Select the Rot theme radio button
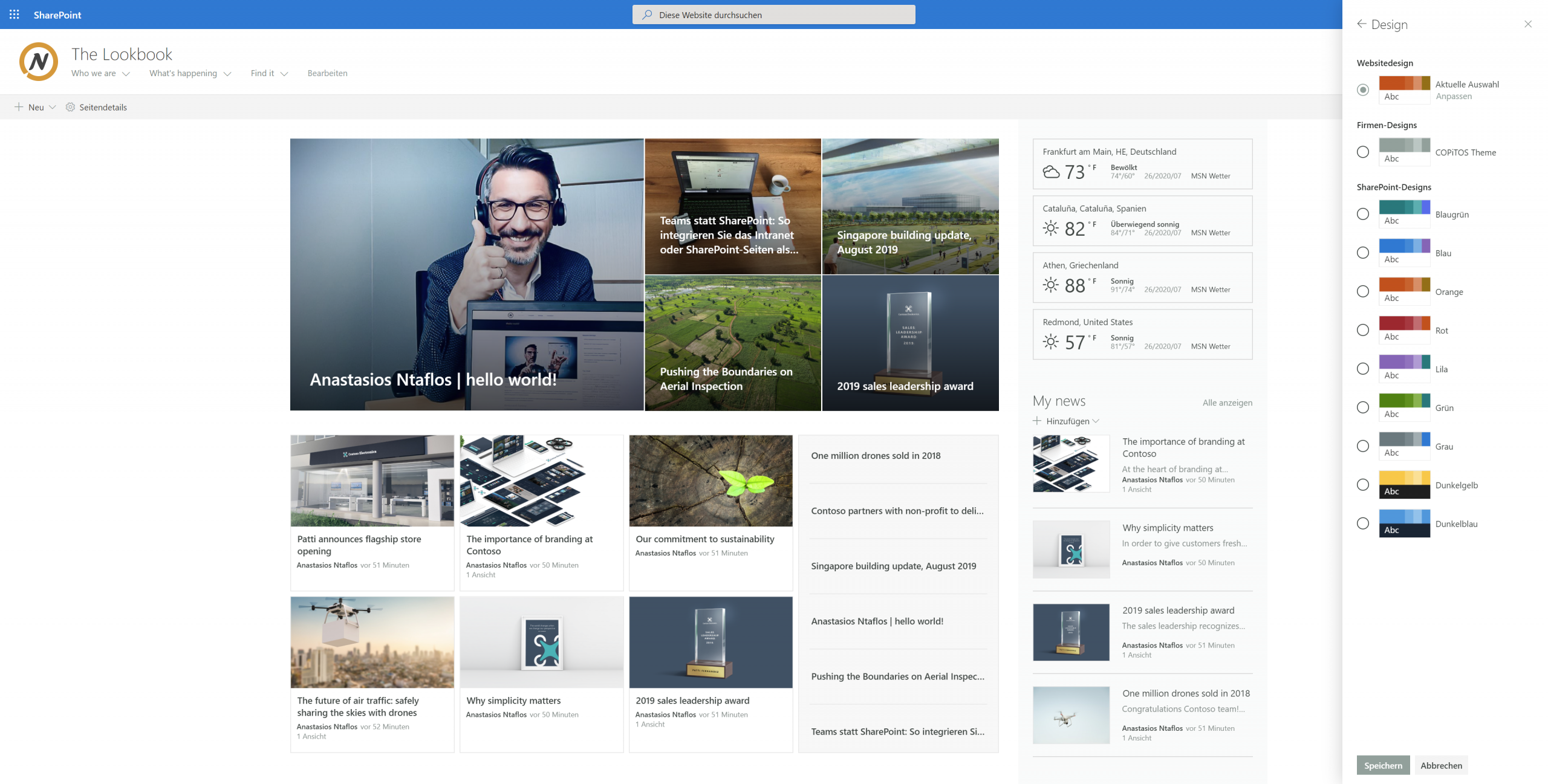The image size is (1548, 784). click(1362, 330)
